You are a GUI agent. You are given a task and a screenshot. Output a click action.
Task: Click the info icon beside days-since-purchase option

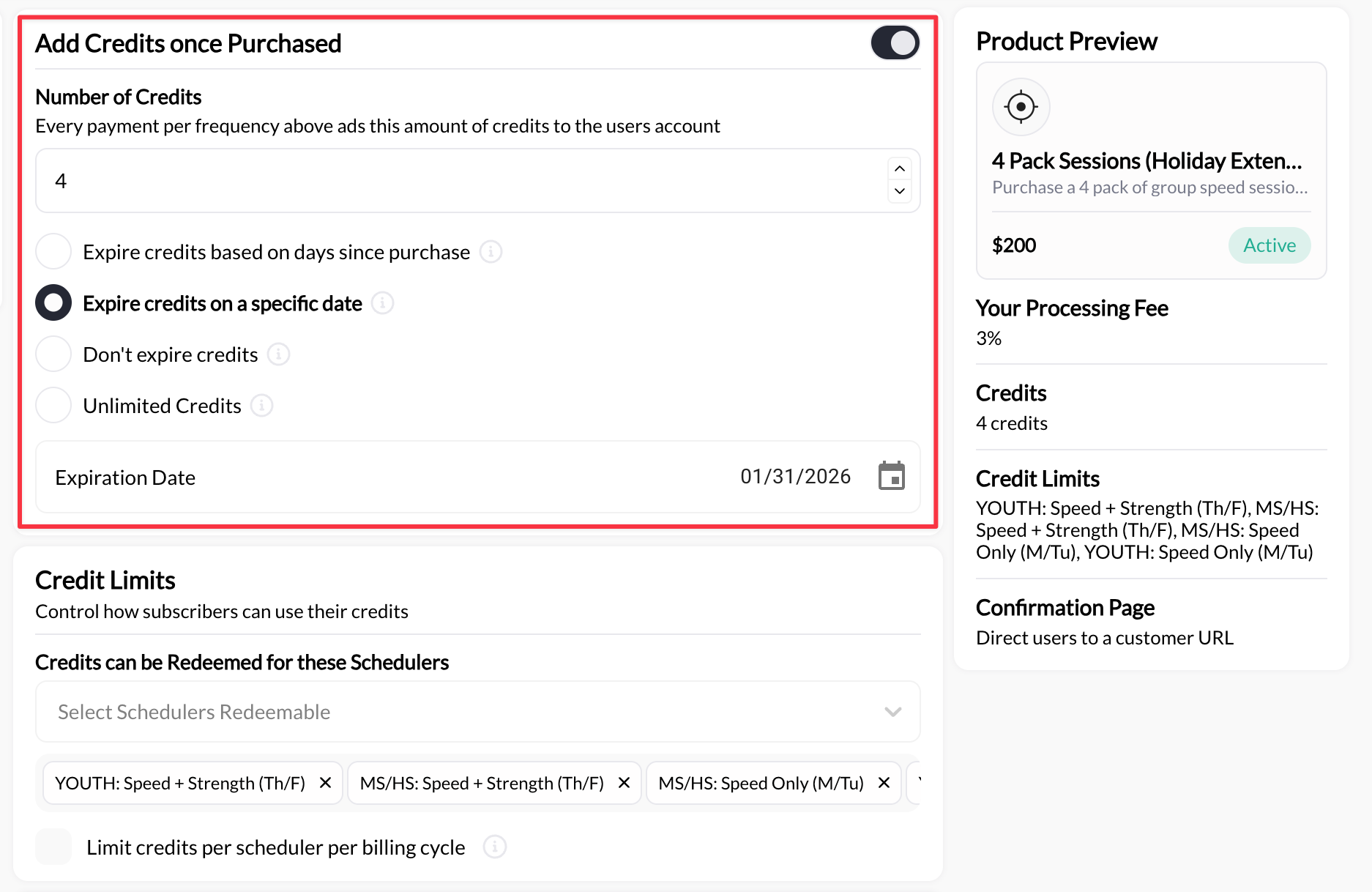pos(491,251)
